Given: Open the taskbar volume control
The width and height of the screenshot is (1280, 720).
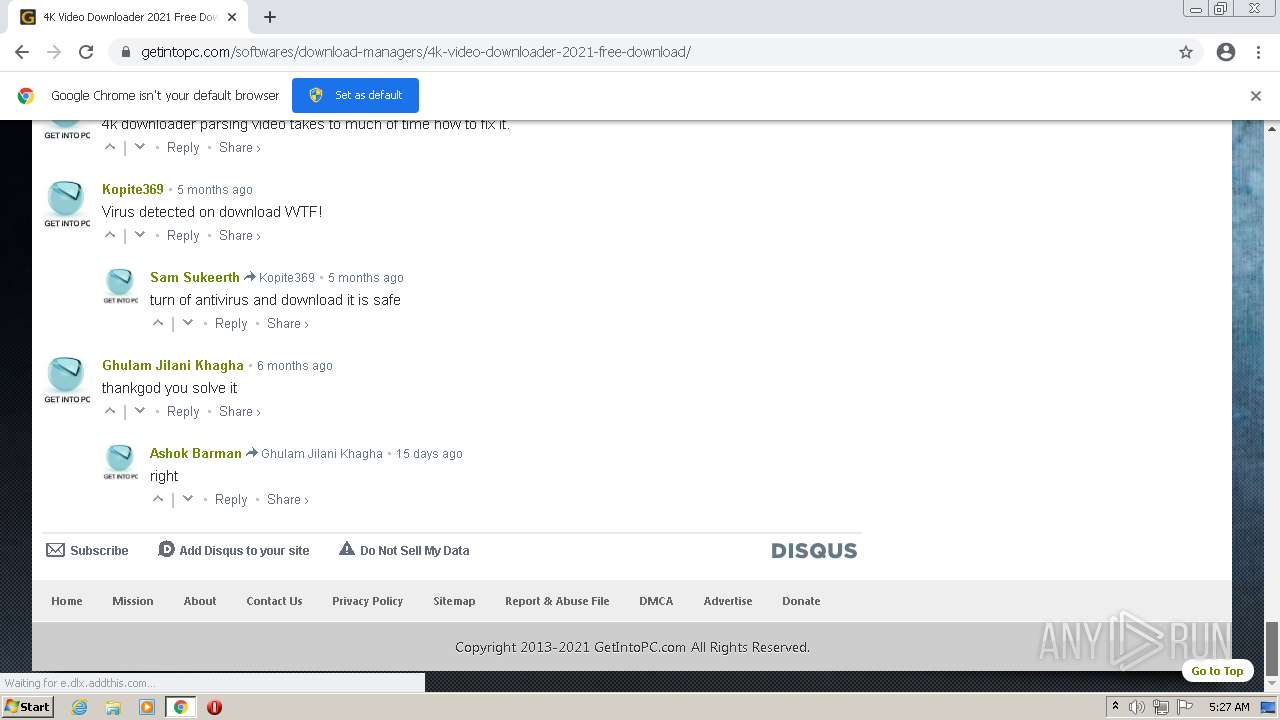Looking at the screenshot, I should 1137,707.
